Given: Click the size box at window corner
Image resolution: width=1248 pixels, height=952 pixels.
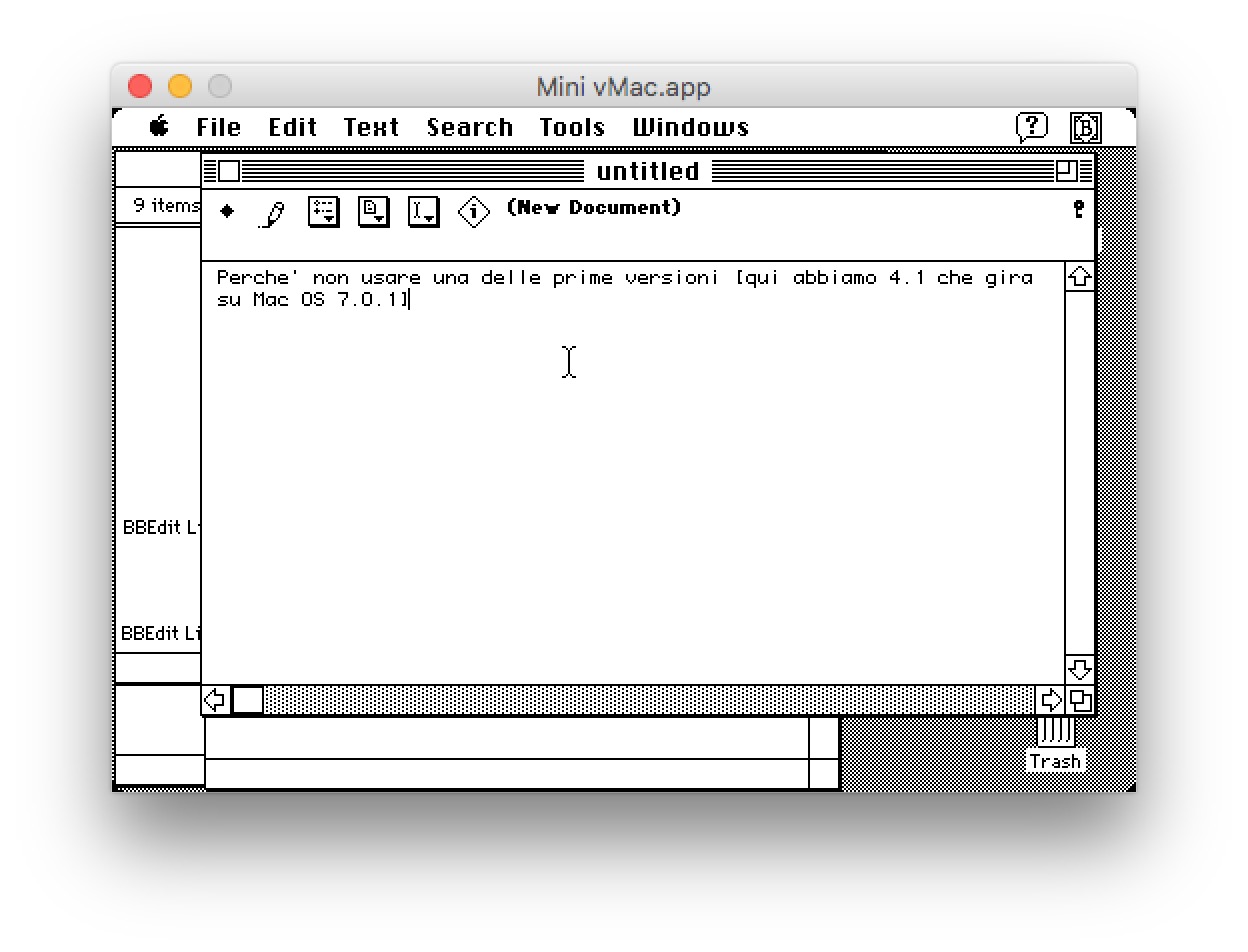Looking at the screenshot, I should pyautogui.click(x=1080, y=699).
